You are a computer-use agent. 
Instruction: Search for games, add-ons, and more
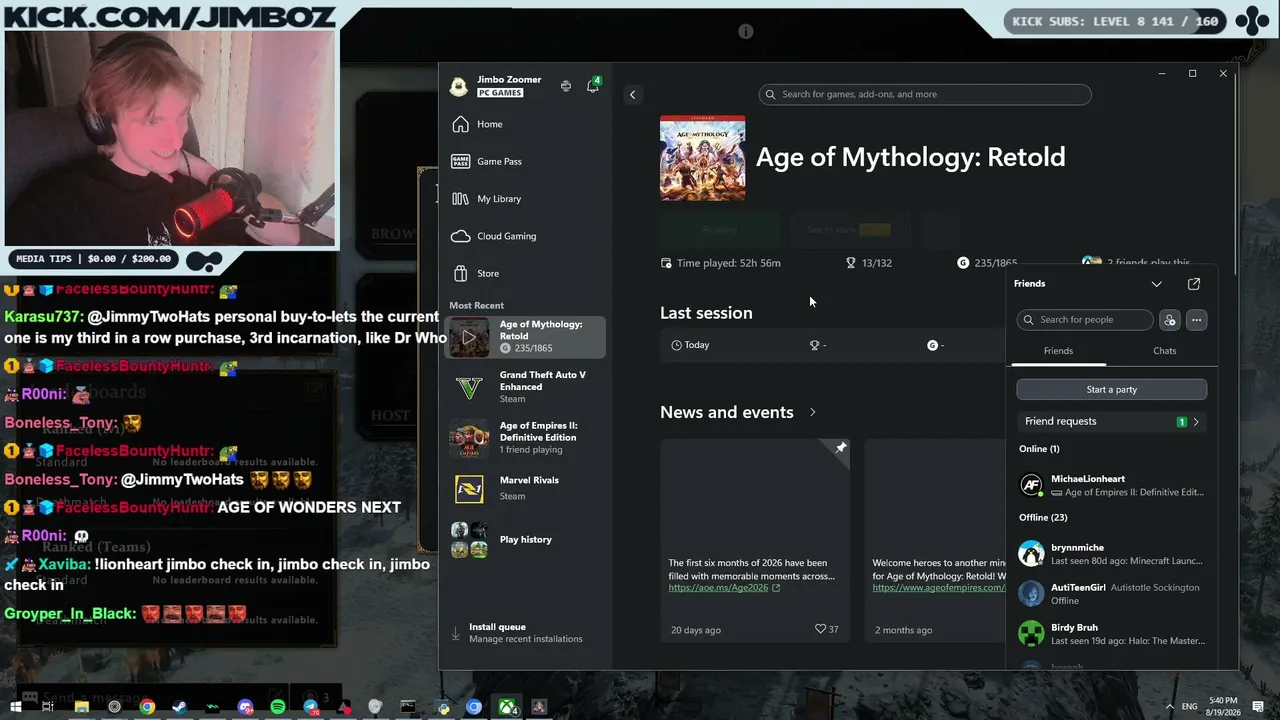click(x=925, y=94)
